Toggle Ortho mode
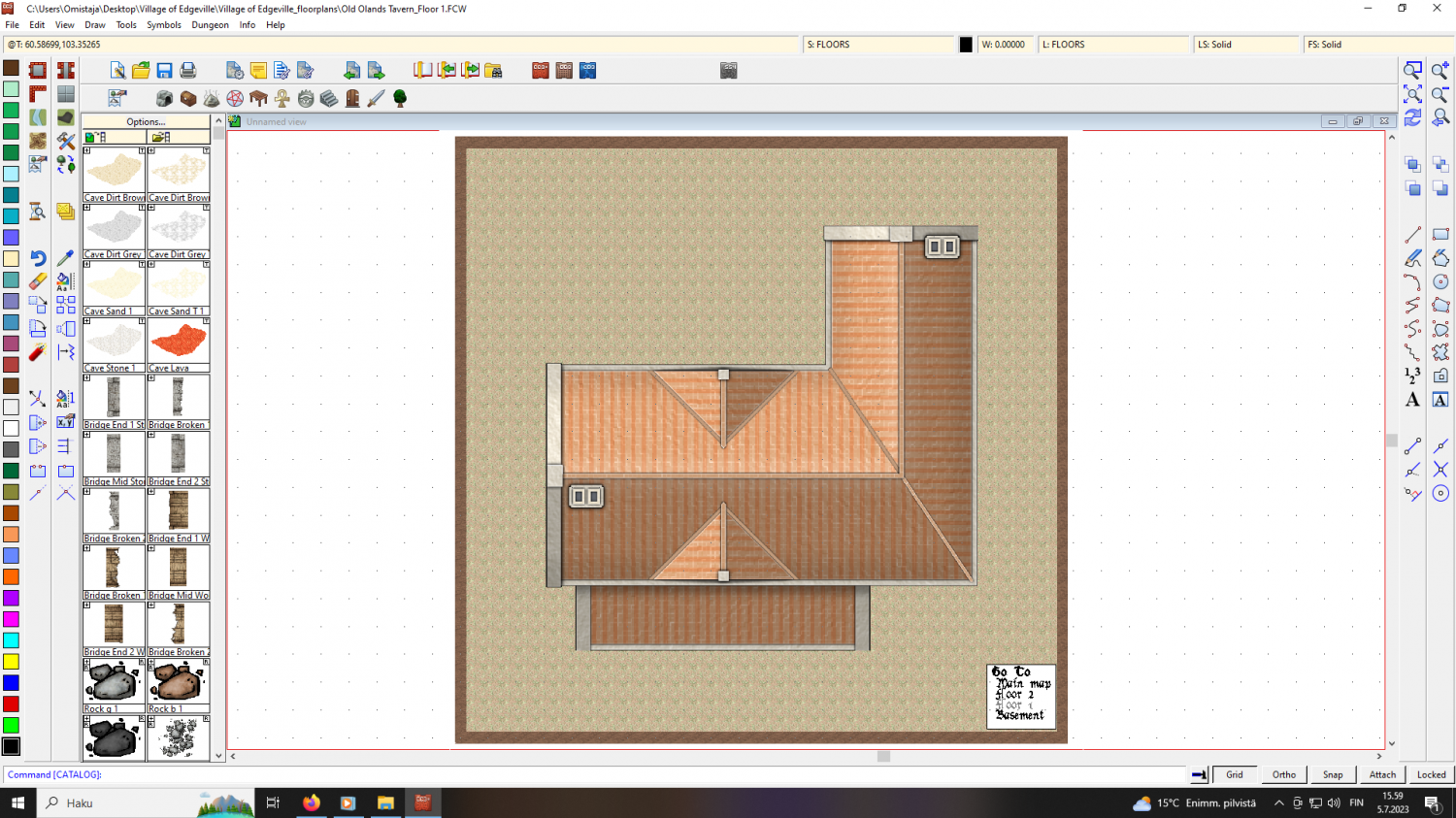Viewport: 1456px width, 818px height. (x=1284, y=774)
